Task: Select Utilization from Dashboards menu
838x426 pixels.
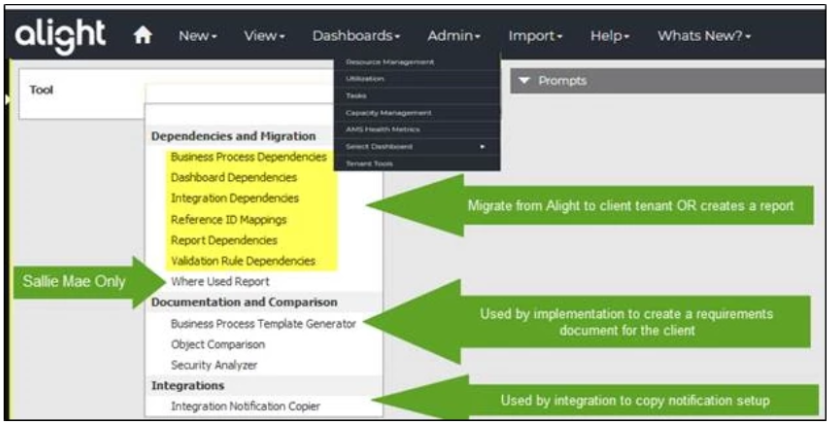Action: point(417,79)
